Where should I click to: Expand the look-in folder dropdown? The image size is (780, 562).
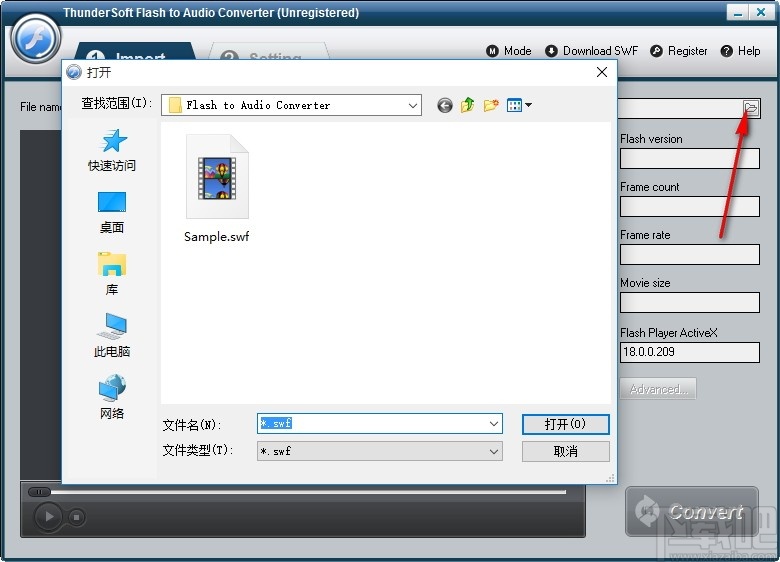click(x=412, y=105)
